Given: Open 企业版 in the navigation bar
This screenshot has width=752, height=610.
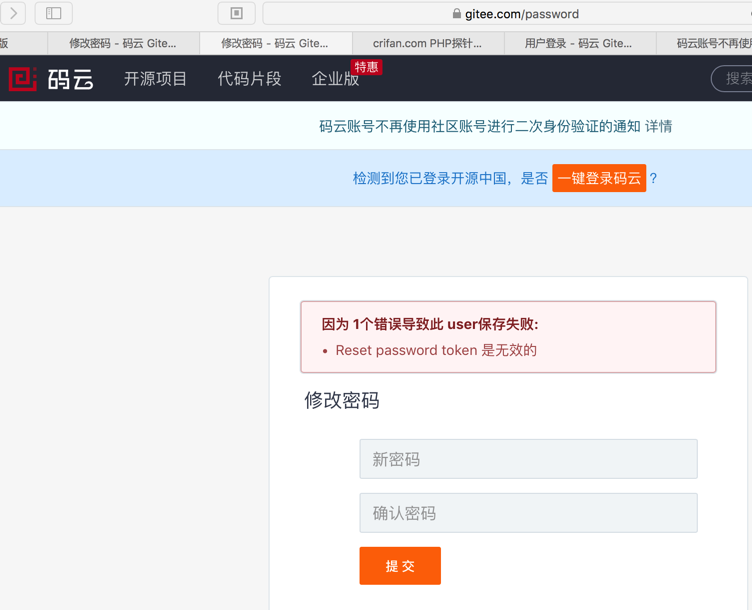Looking at the screenshot, I should pyautogui.click(x=336, y=79).
